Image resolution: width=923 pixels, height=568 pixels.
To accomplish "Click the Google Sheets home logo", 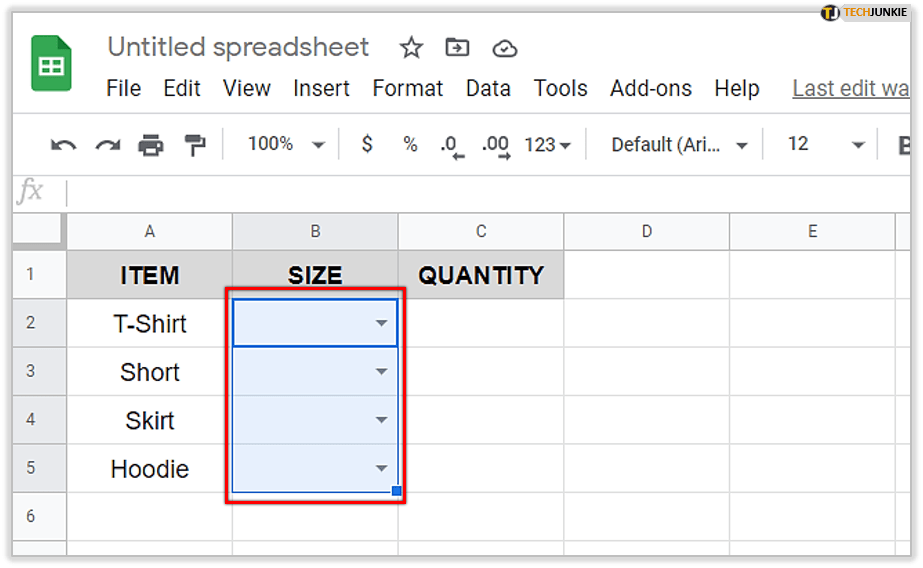I will click(51, 64).
